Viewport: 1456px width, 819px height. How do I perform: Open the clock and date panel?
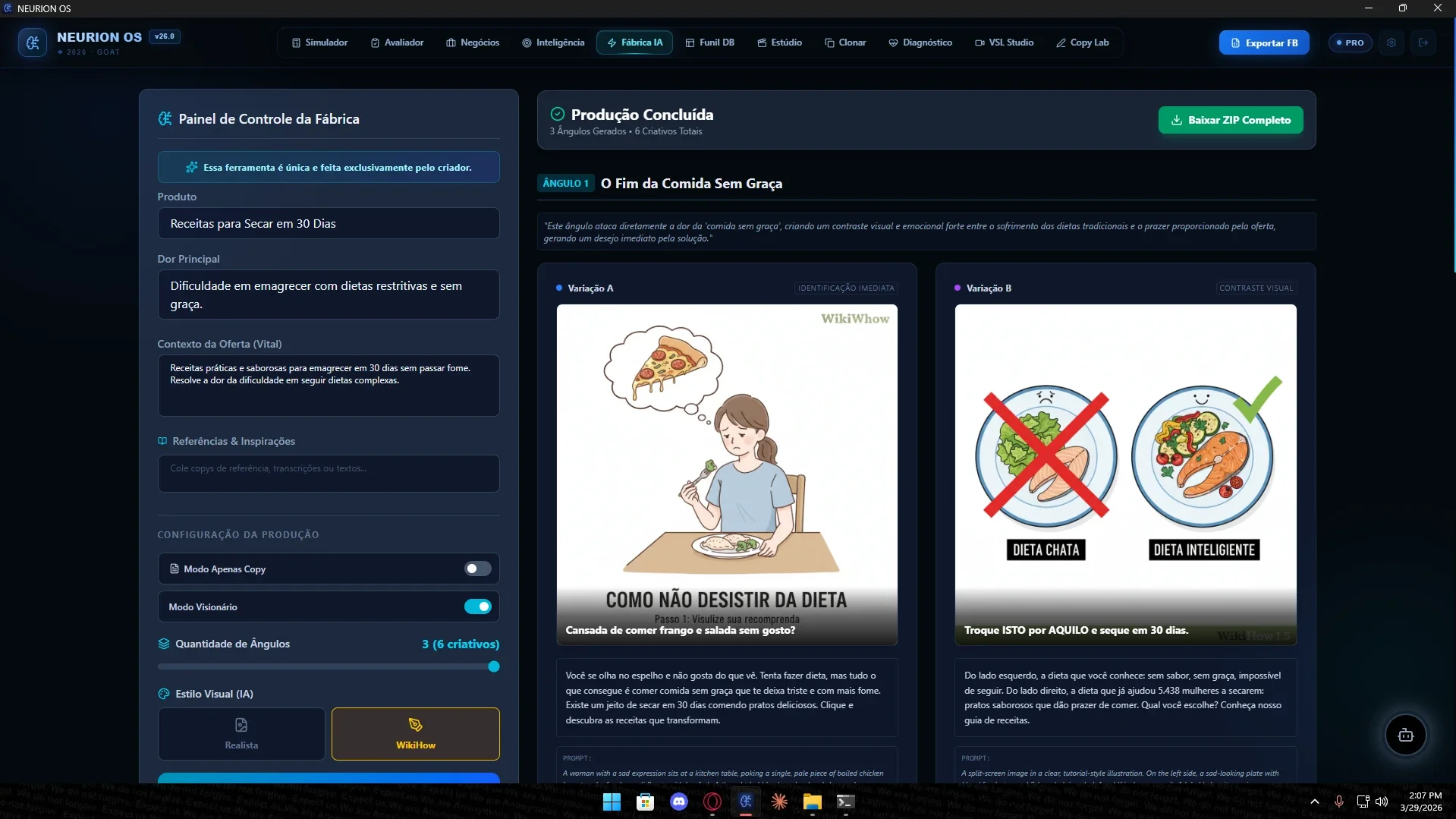tap(1421, 802)
